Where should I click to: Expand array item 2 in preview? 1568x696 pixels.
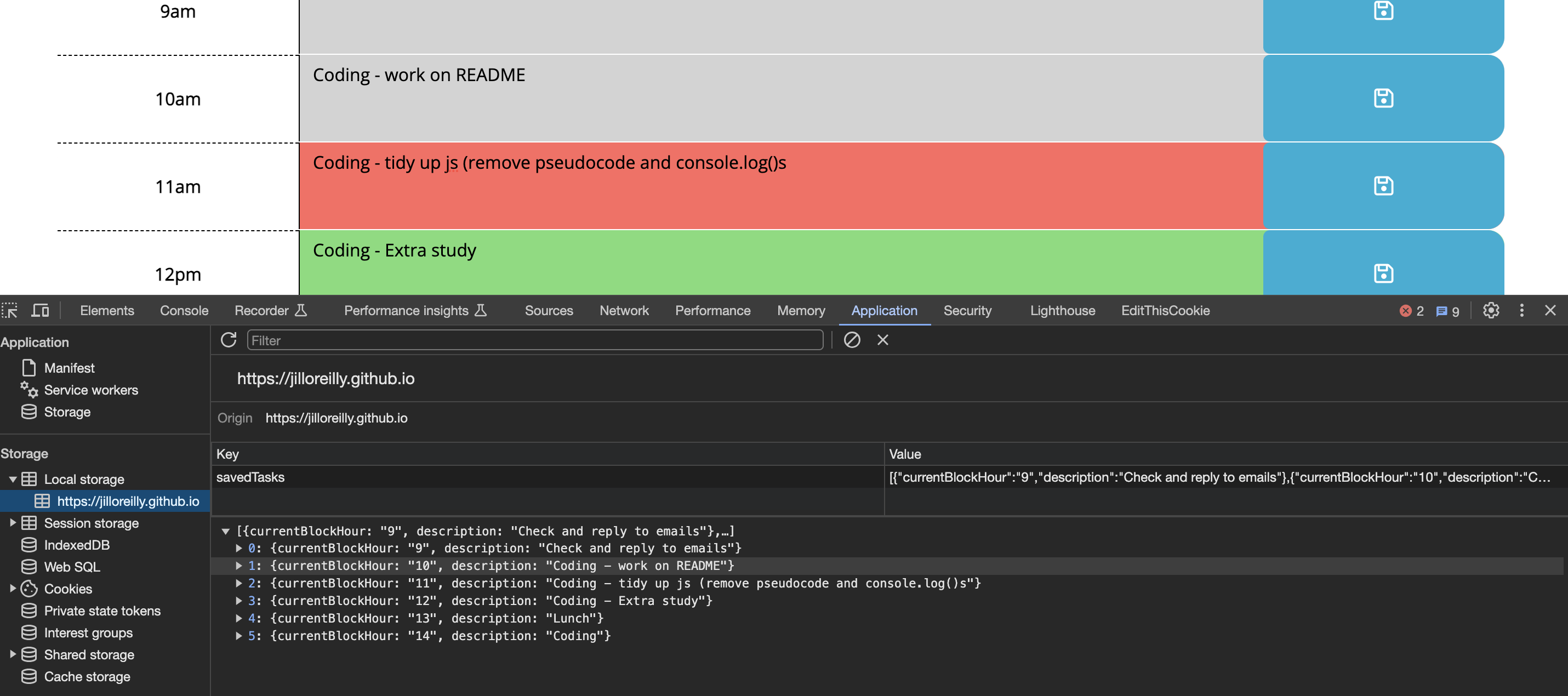[x=239, y=583]
